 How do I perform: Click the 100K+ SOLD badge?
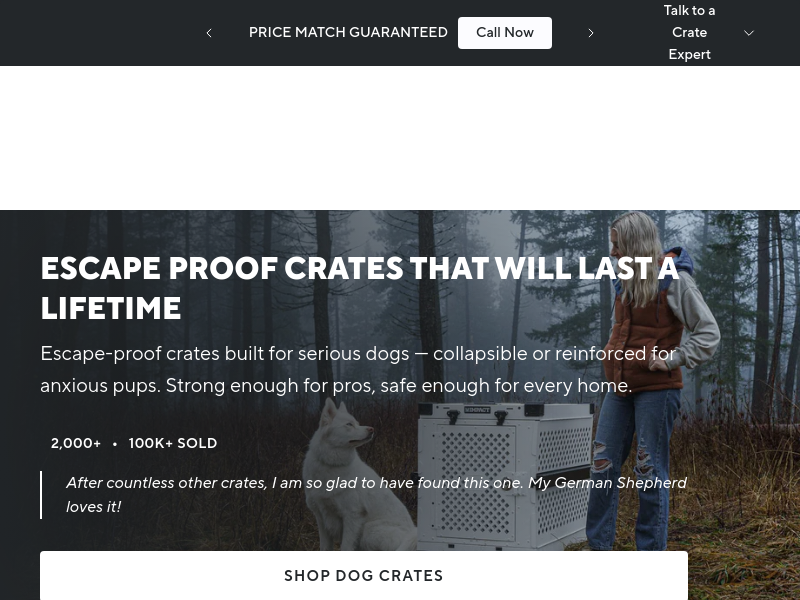pos(173,443)
